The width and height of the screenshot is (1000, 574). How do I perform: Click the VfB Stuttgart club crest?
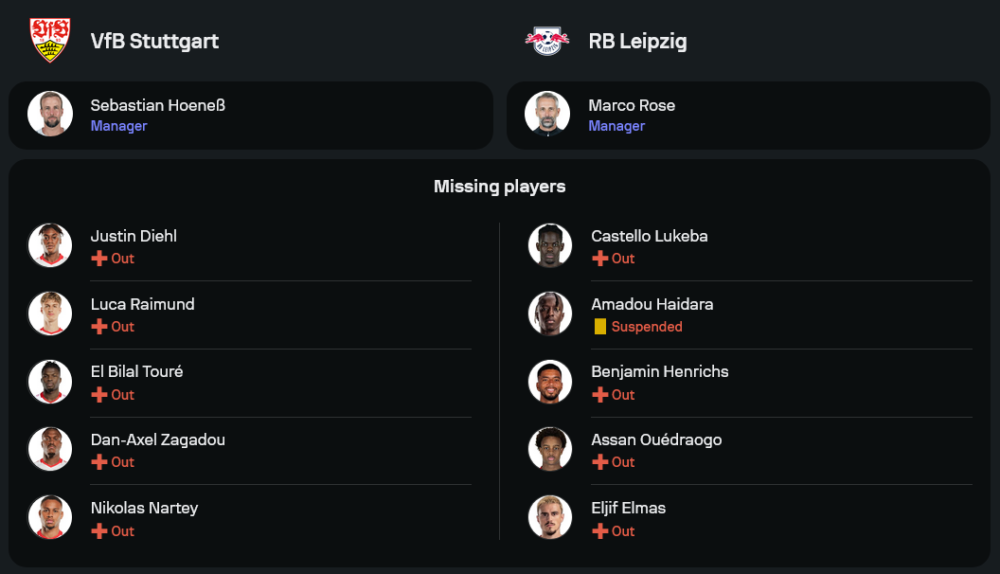click(x=50, y=40)
